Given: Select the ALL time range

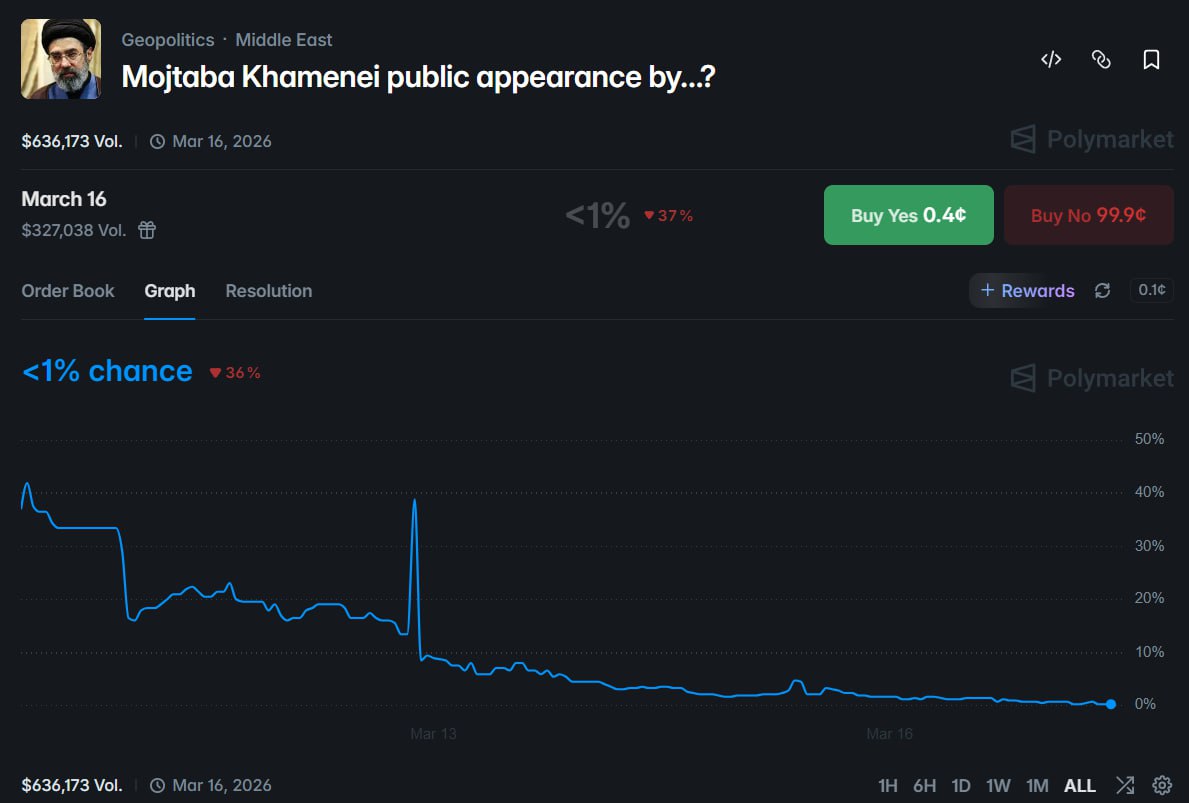Looking at the screenshot, I should 1080,785.
